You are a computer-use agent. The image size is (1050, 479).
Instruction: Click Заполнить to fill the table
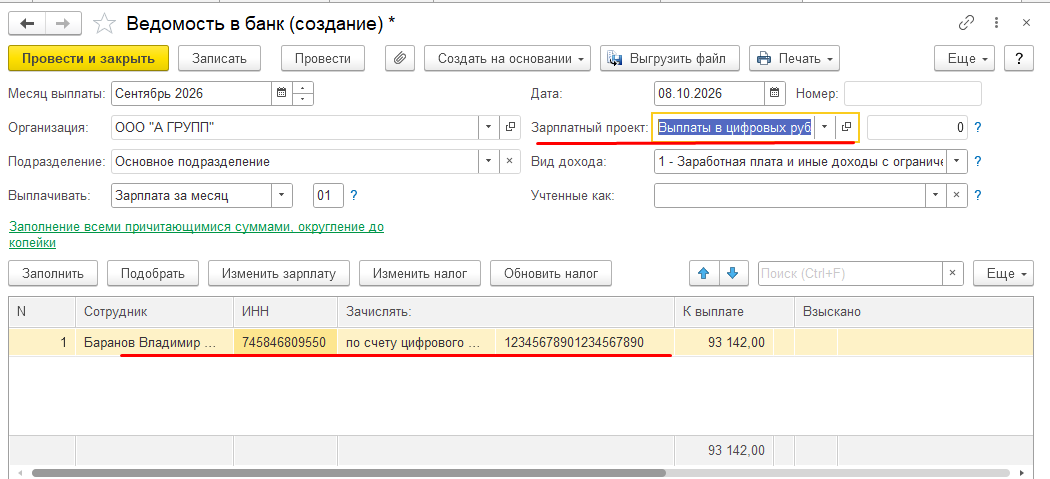[53, 273]
